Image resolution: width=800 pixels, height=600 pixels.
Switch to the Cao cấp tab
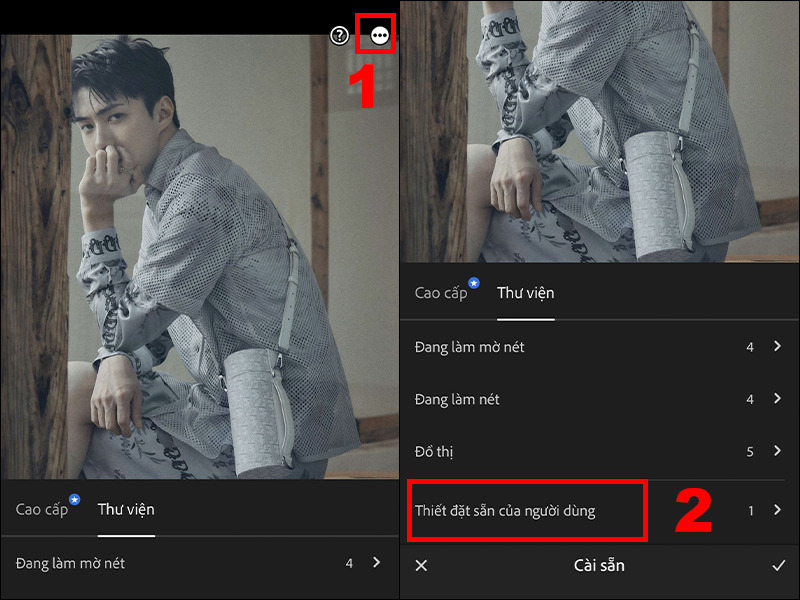click(x=443, y=293)
